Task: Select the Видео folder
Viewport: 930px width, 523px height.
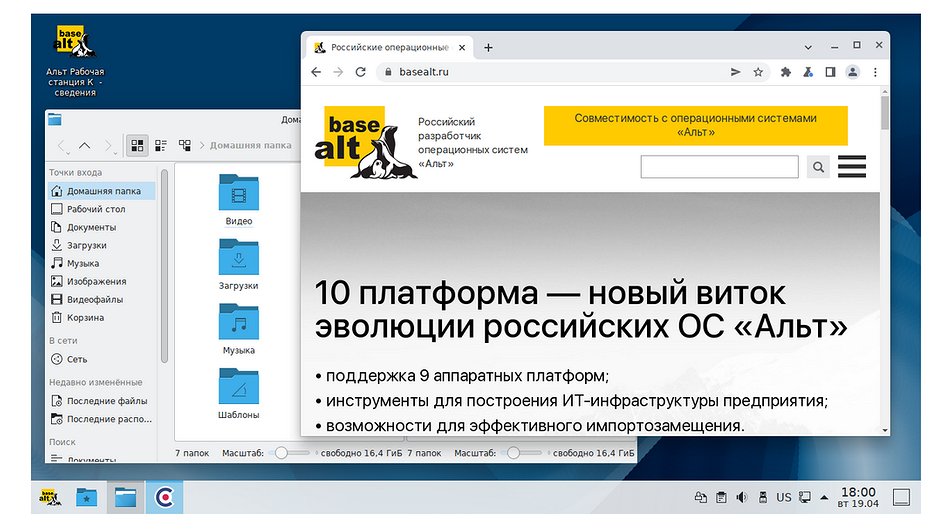Action: click(x=238, y=200)
